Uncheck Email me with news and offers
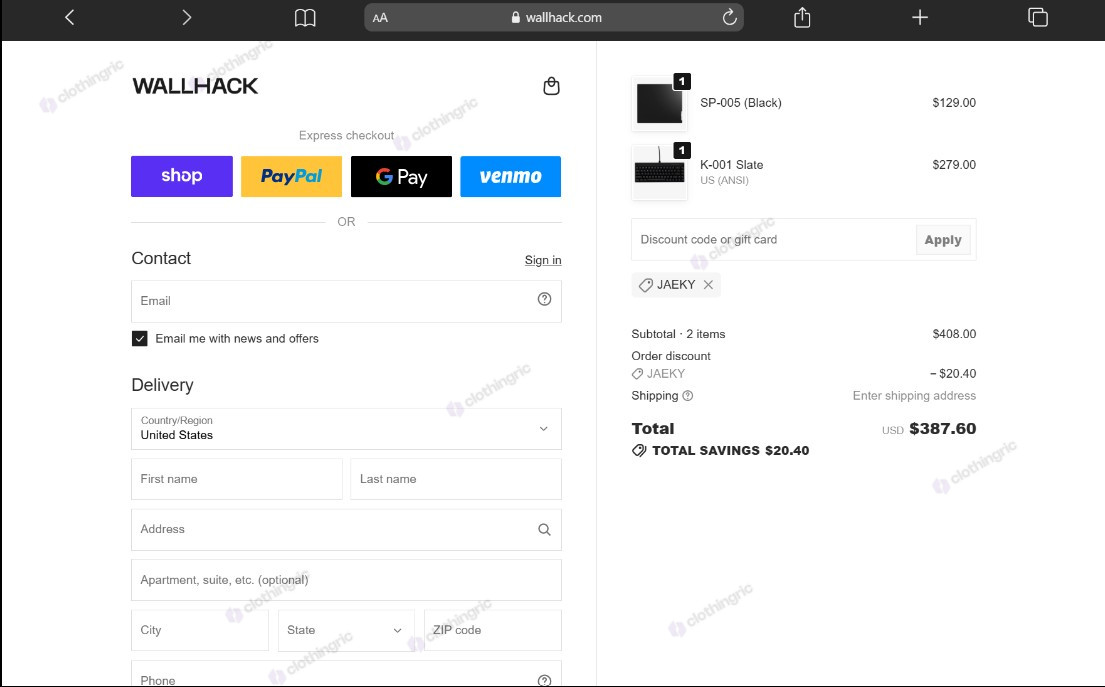The height and width of the screenshot is (687, 1105). pos(140,338)
